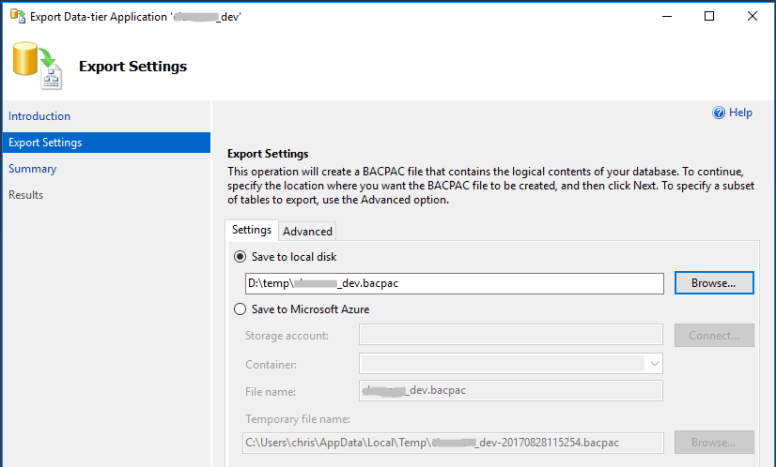Click the Storage account text field

tap(510, 336)
